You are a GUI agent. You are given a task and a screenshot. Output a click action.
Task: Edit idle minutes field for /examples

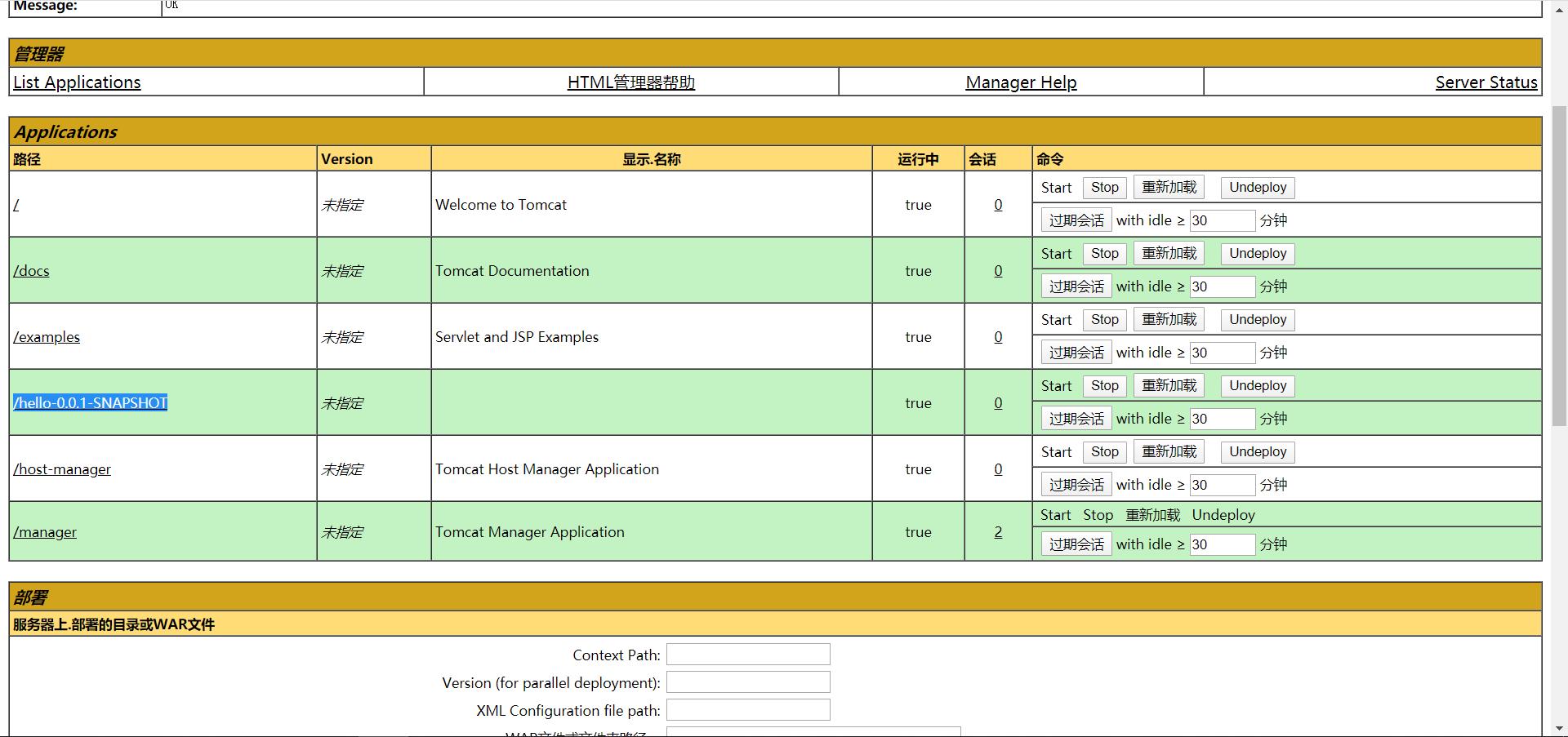pyautogui.click(x=1222, y=353)
